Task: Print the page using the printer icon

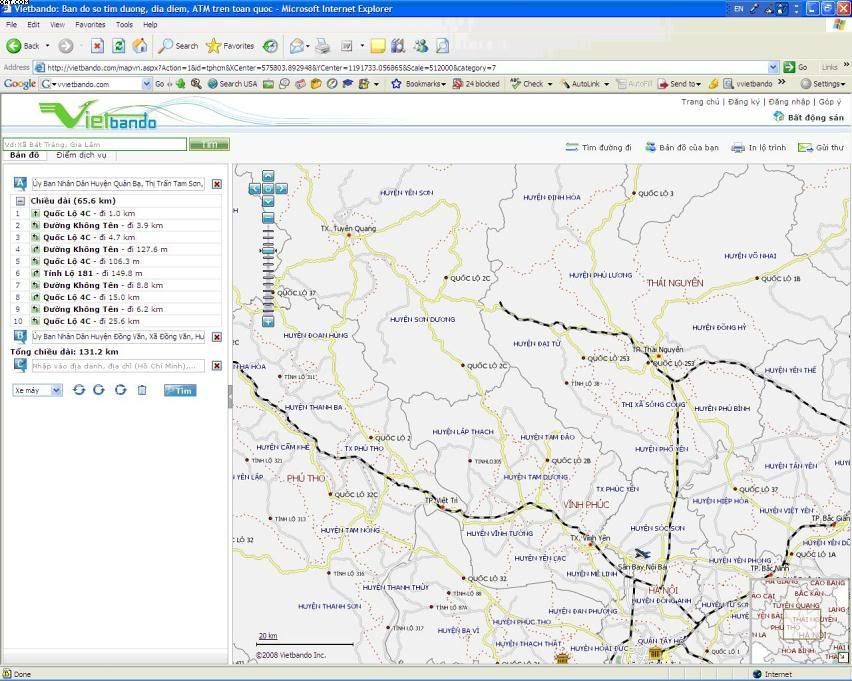Action: click(x=323, y=46)
